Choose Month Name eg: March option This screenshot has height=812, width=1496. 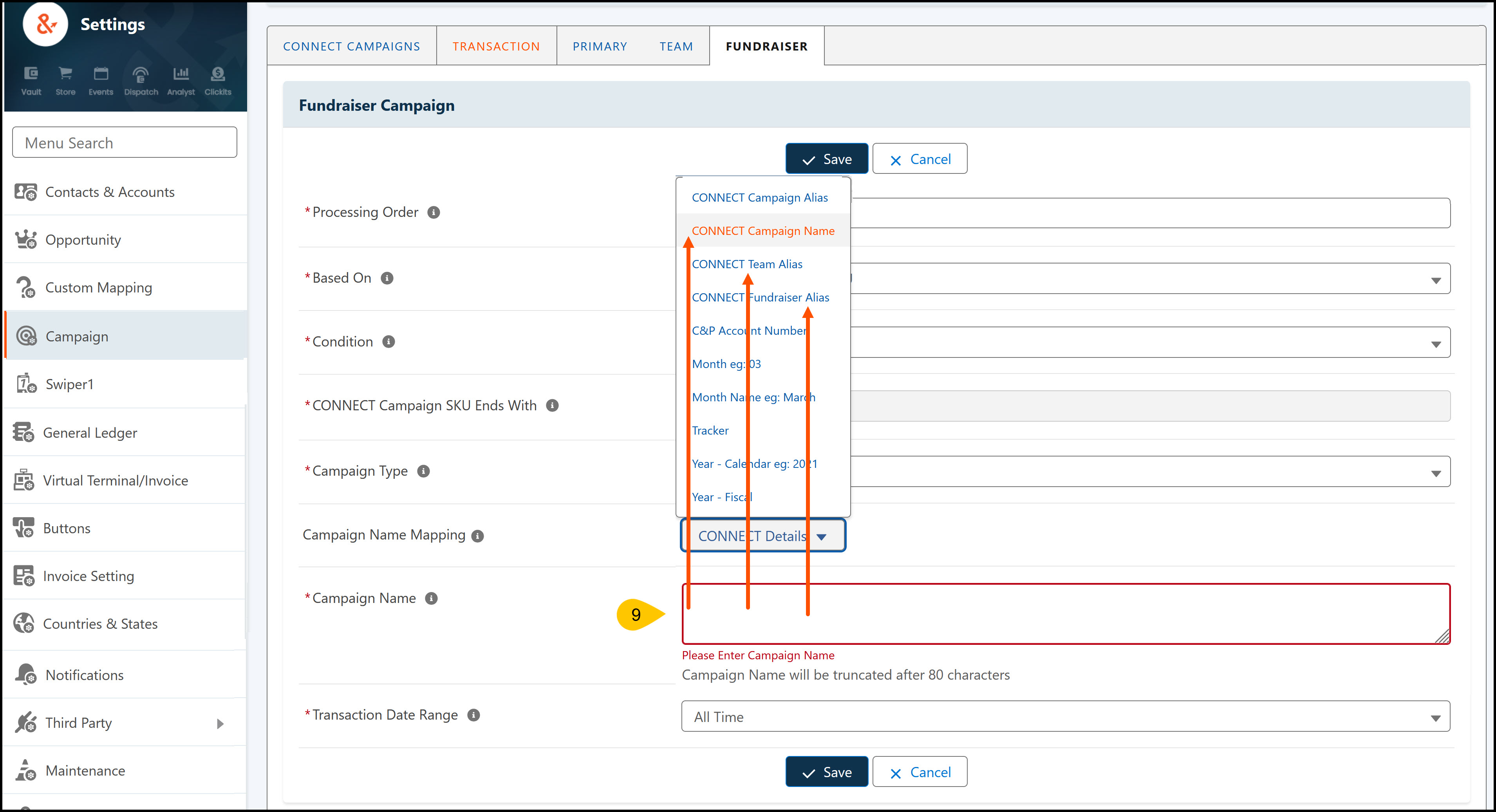(x=763, y=397)
